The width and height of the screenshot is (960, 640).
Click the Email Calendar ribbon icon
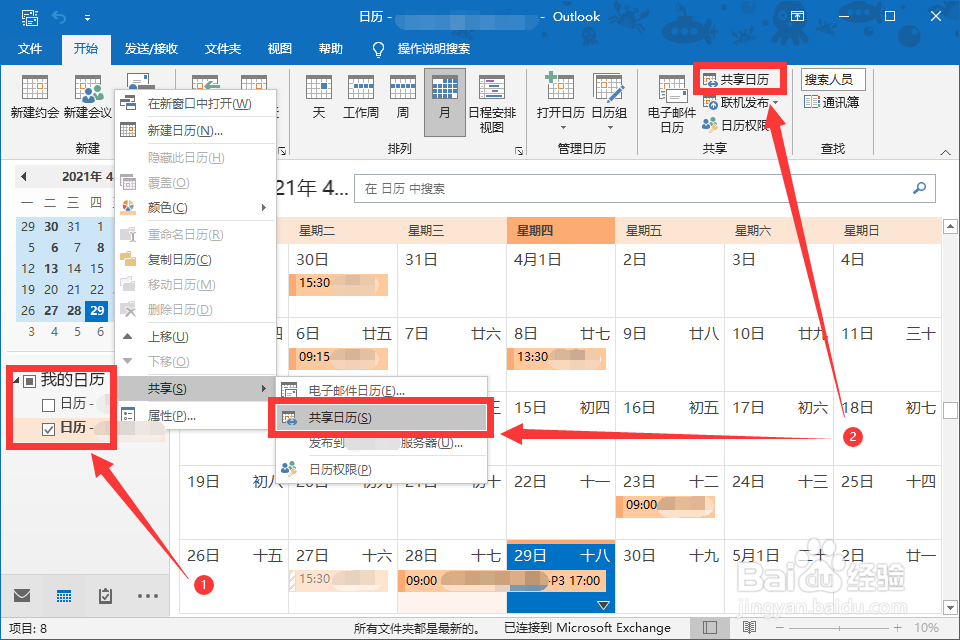coord(672,89)
